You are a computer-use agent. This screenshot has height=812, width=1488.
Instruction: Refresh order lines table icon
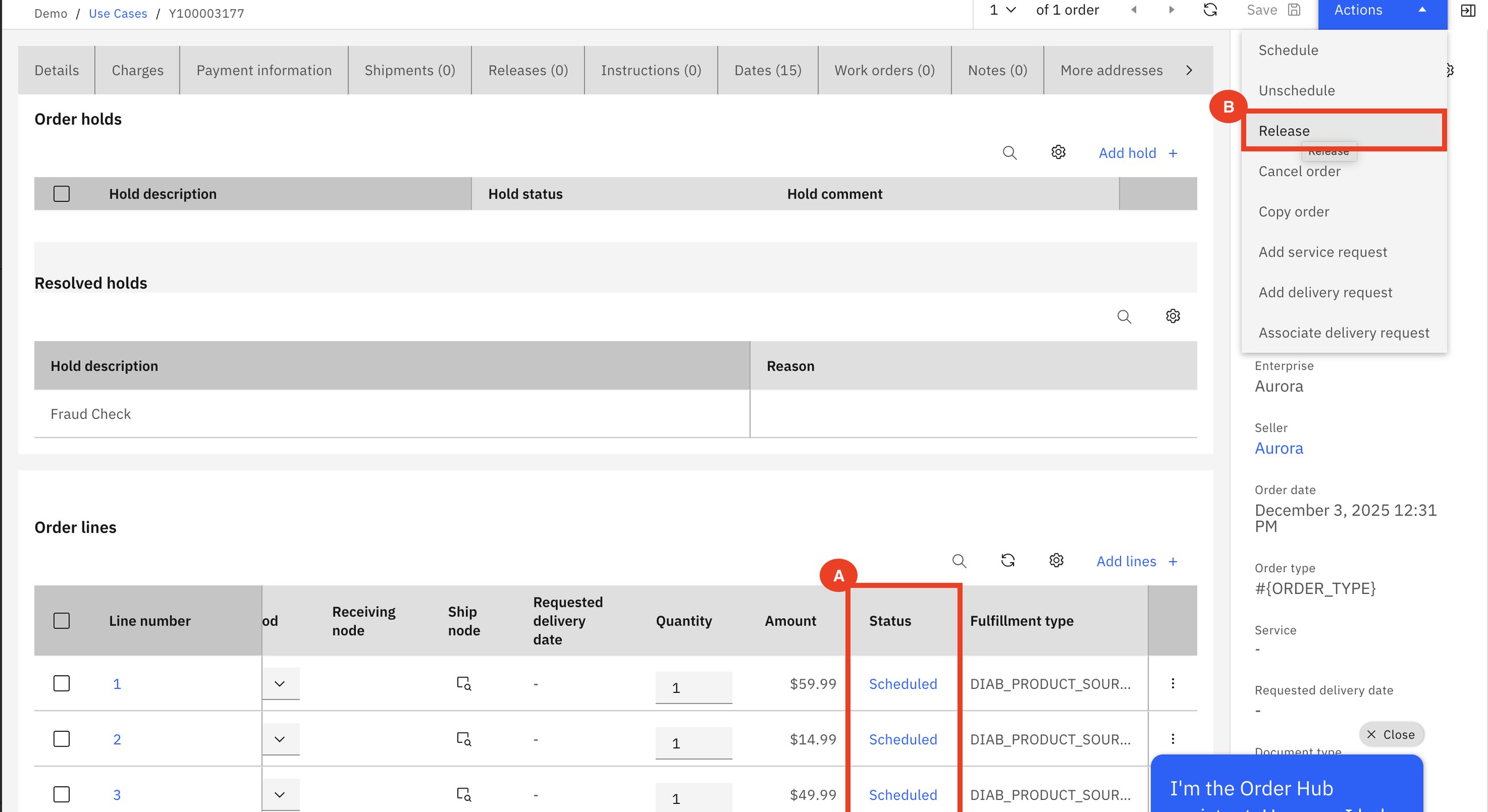(x=1008, y=560)
